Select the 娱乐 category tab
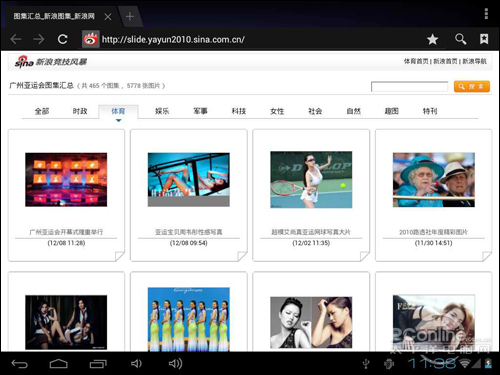The image size is (500, 375). 162,111
